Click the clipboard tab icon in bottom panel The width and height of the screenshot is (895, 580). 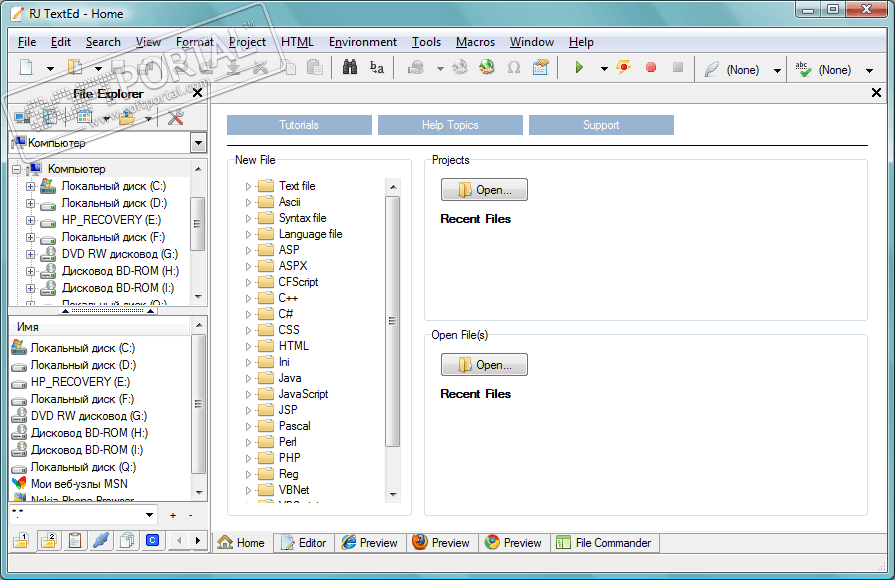click(75, 540)
